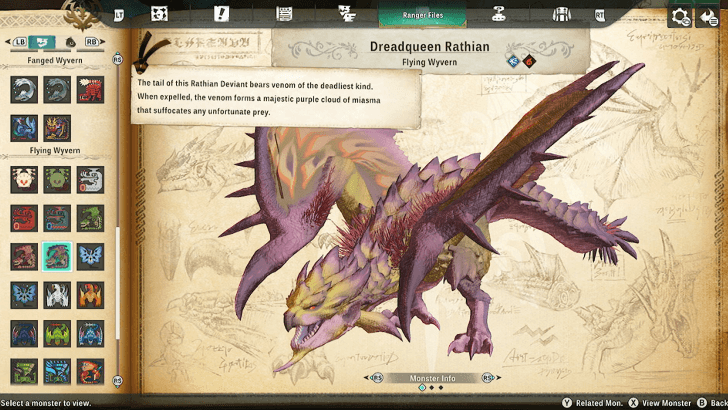This screenshot has width=728, height=410.
Task: Select blue monster in second Fanged Wyvern row
Action: point(24,128)
